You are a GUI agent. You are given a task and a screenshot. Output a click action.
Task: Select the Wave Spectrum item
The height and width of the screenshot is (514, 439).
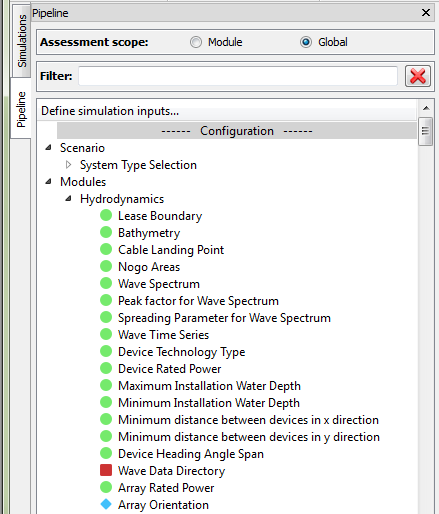(159, 284)
